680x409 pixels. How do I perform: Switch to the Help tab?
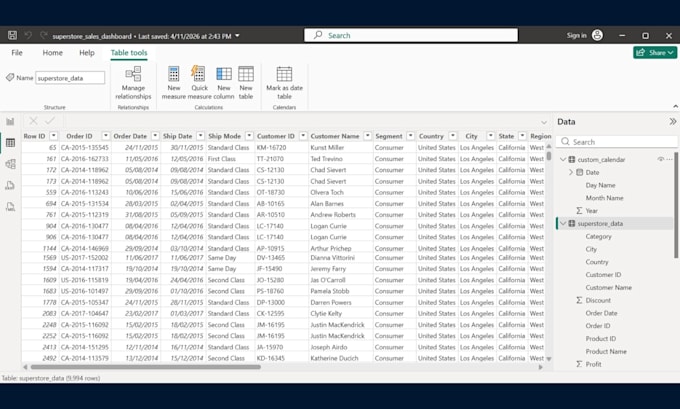point(87,52)
